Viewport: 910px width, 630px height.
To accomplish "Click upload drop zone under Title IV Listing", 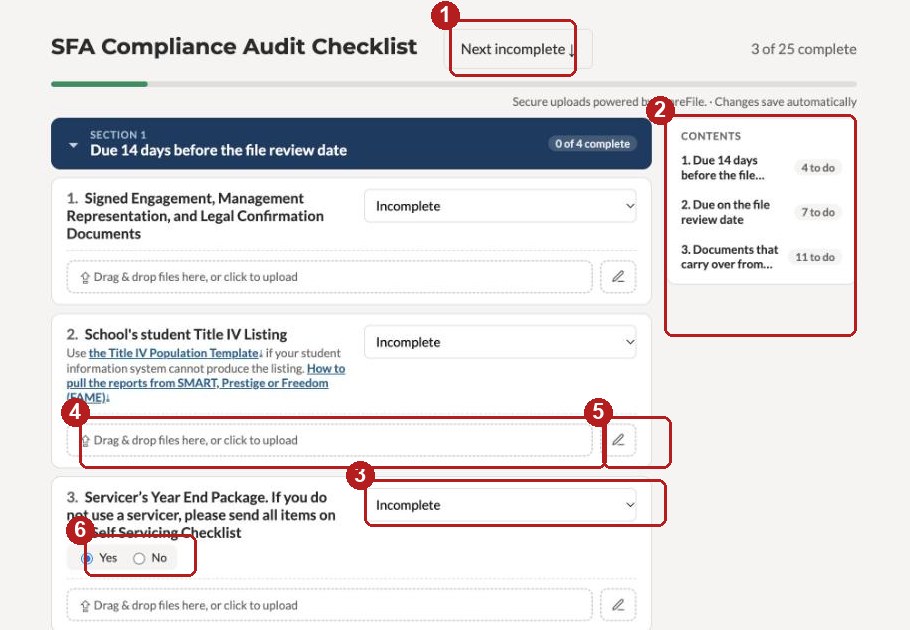I will point(330,440).
